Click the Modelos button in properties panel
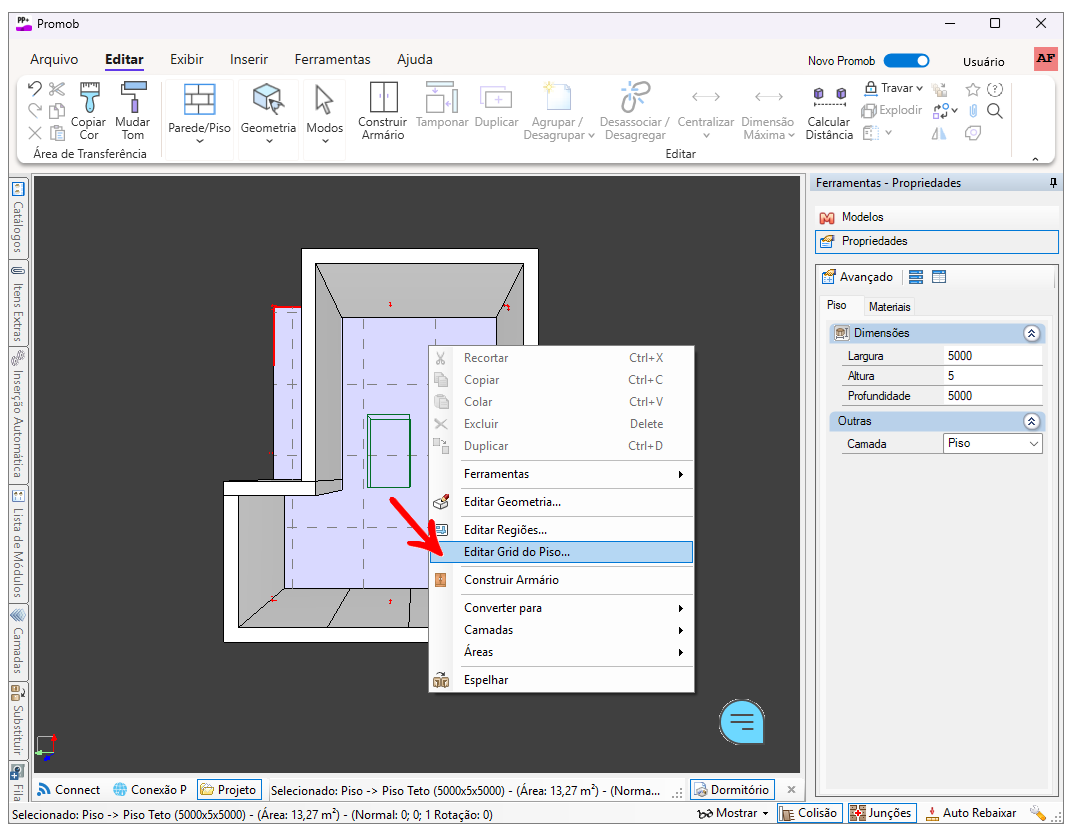 pos(862,217)
